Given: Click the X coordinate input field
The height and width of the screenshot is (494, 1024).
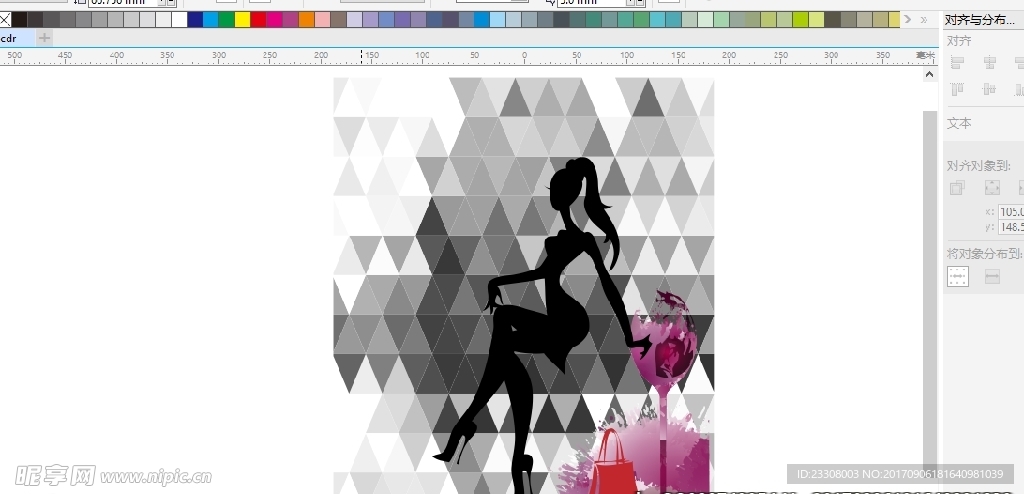Looking at the screenshot, I should (1010, 212).
